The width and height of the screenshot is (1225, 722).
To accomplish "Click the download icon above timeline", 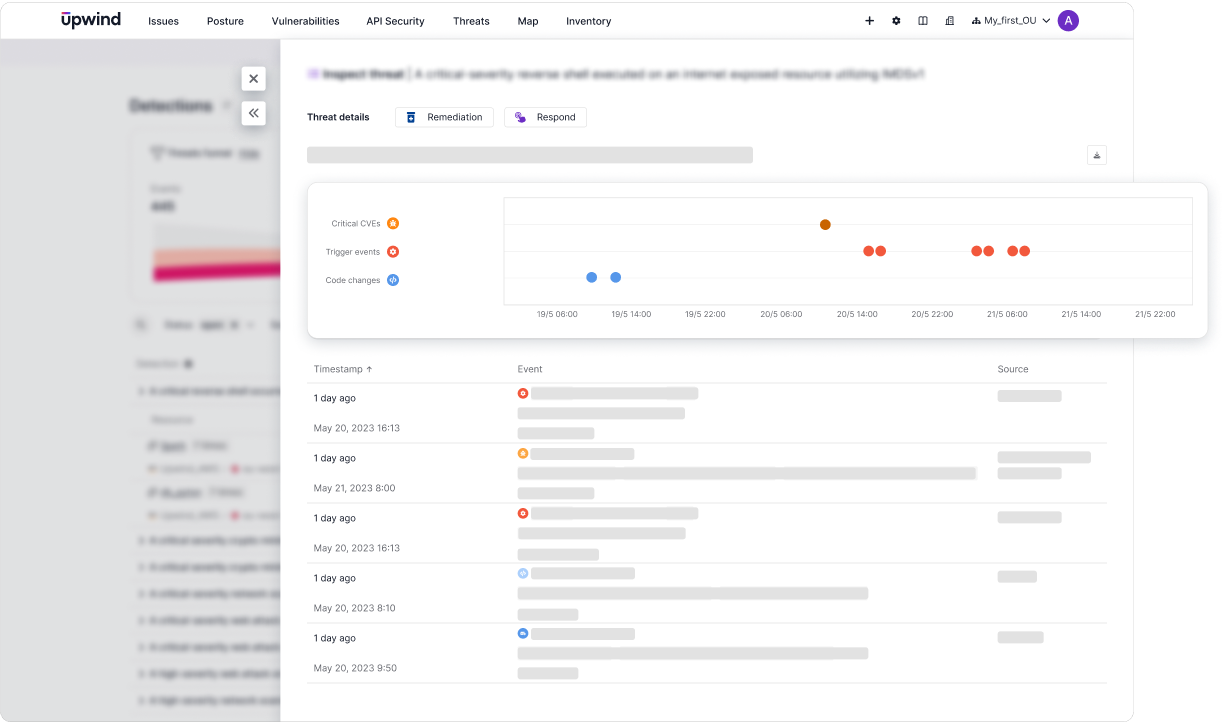I will tap(1097, 155).
